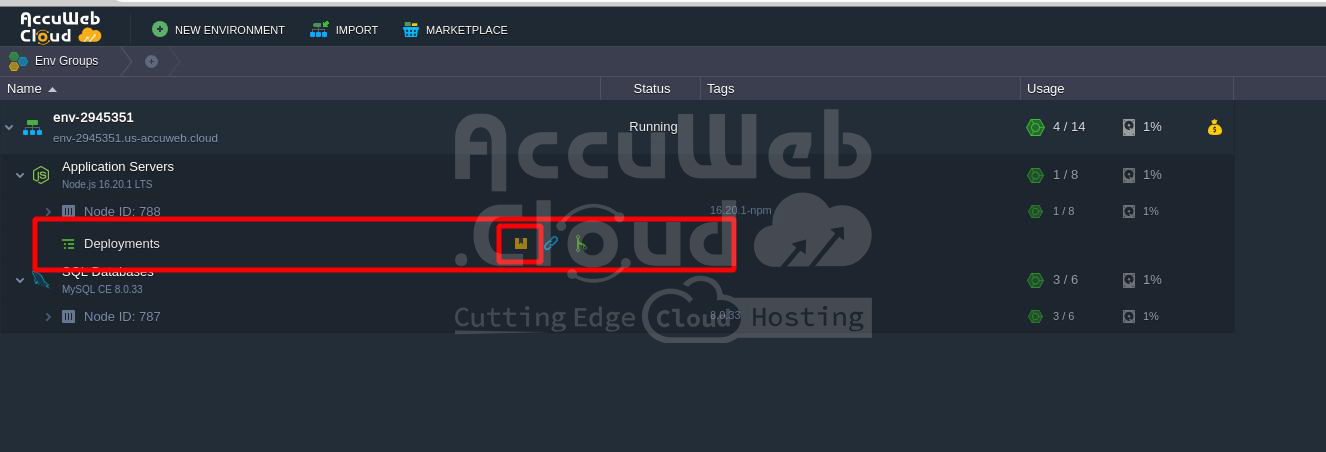Click the add group plus icon

(151, 61)
